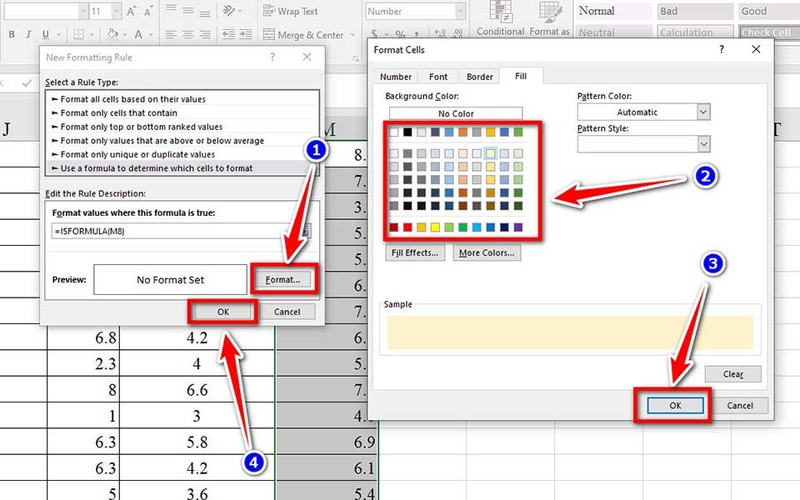Viewport: 800px width, 500px height.
Task: Switch to the Font tab in Format Cells
Action: click(x=438, y=77)
